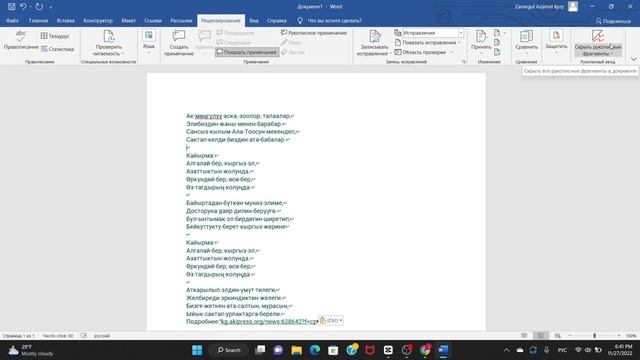Click the Save icon in the title bar
Image resolution: width=640 pixels, height=360 pixels.
(11, 7)
